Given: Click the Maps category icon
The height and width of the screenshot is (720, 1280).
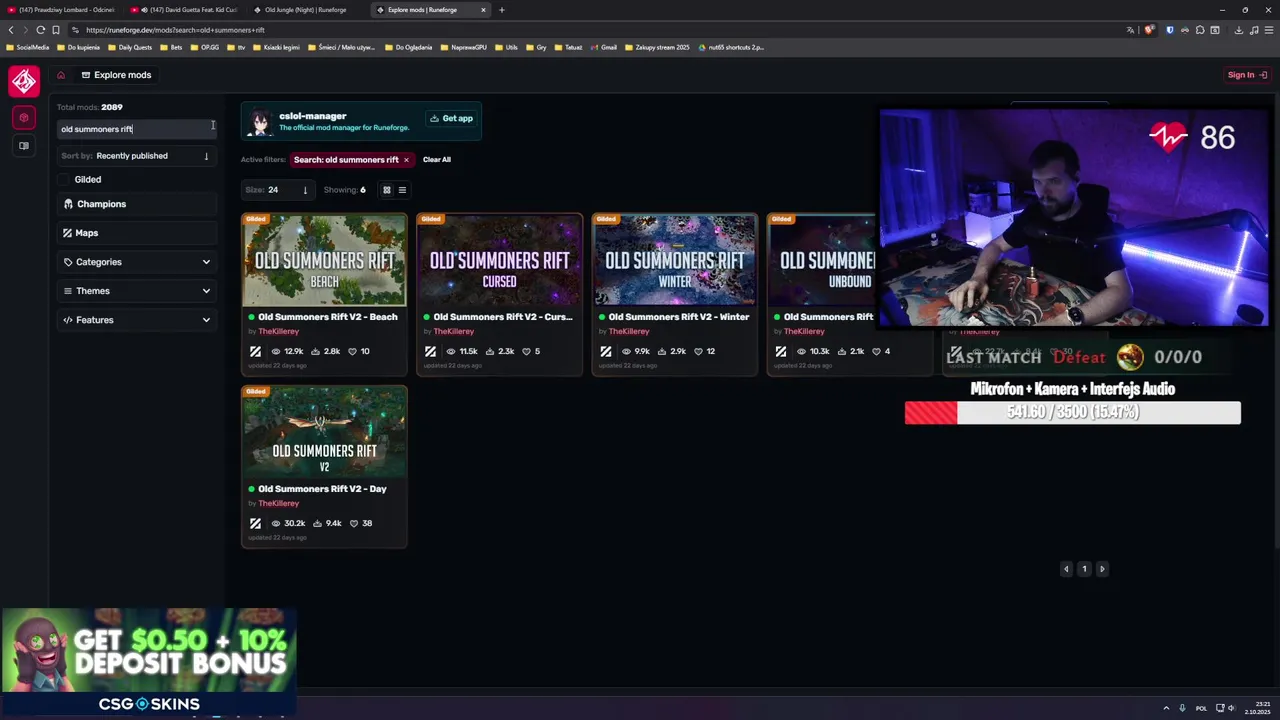Looking at the screenshot, I should click(x=67, y=233).
